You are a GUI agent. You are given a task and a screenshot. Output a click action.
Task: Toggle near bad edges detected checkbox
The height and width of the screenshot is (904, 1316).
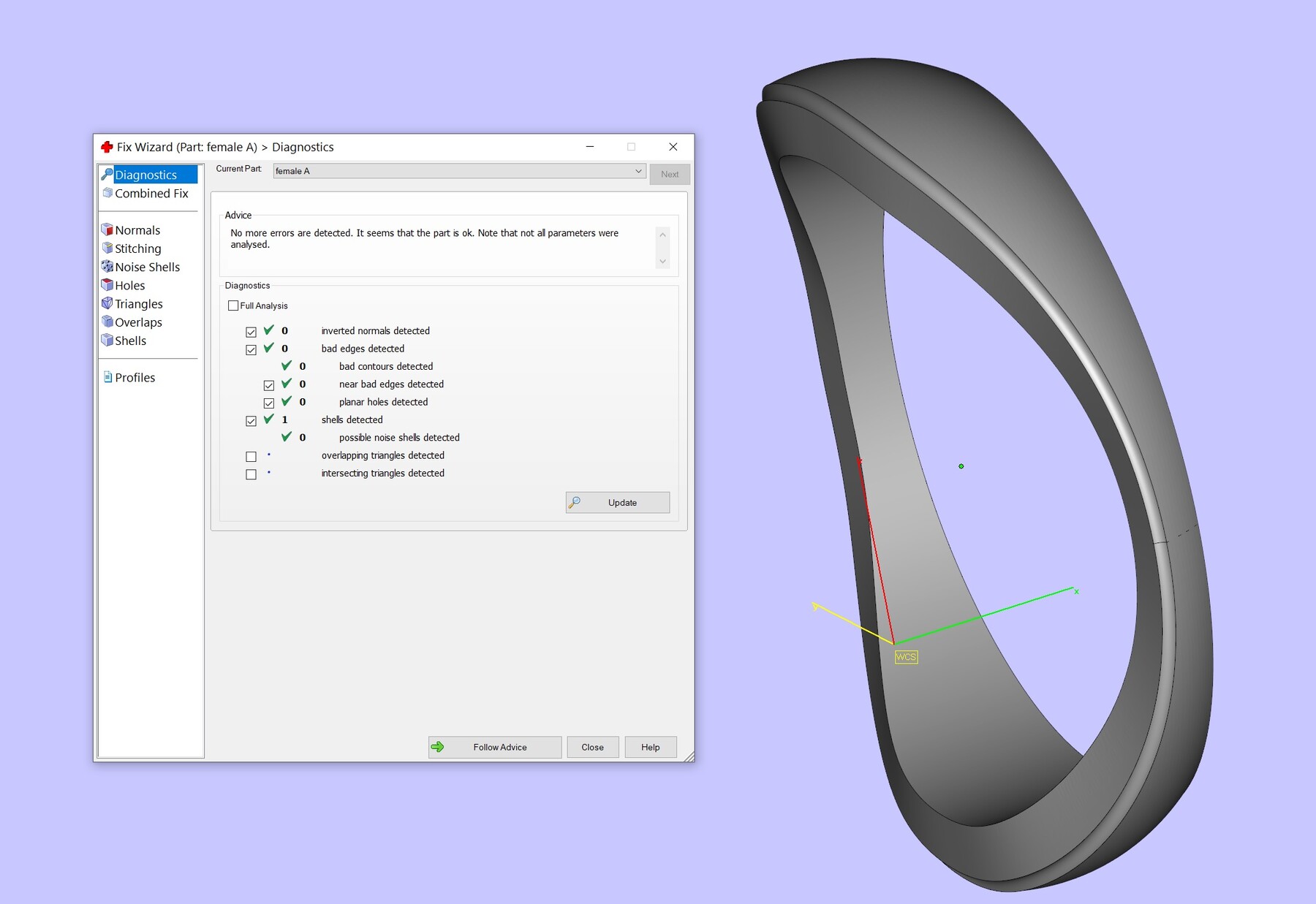269,385
